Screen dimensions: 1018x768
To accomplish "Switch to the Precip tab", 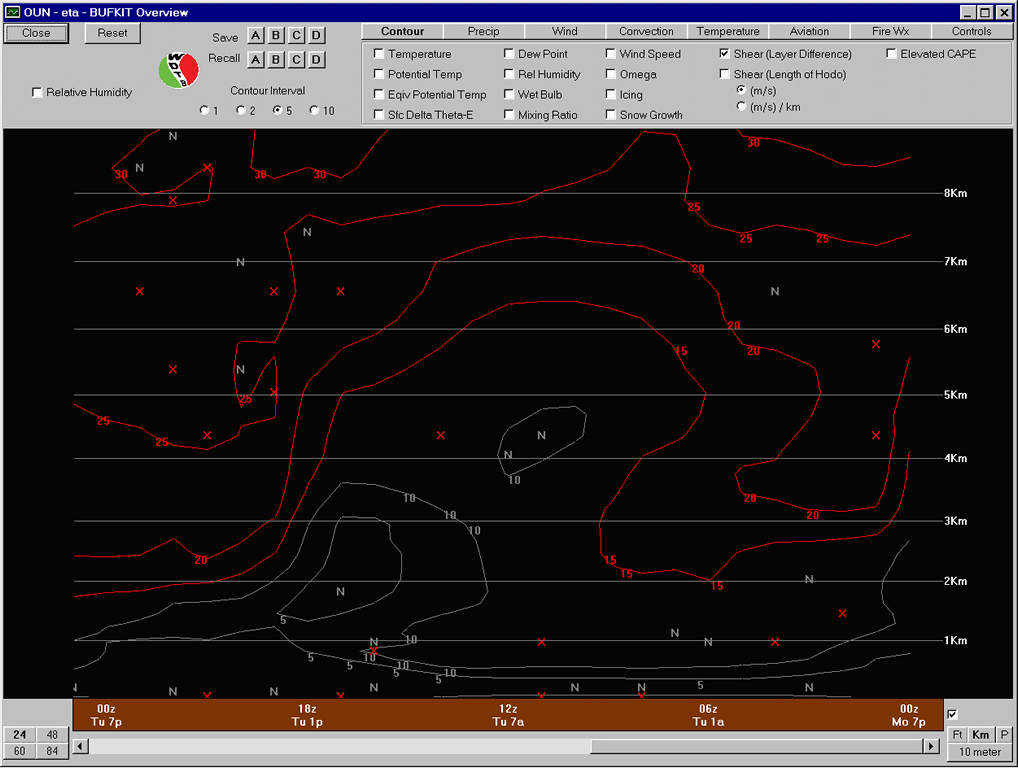I will pyautogui.click(x=484, y=31).
